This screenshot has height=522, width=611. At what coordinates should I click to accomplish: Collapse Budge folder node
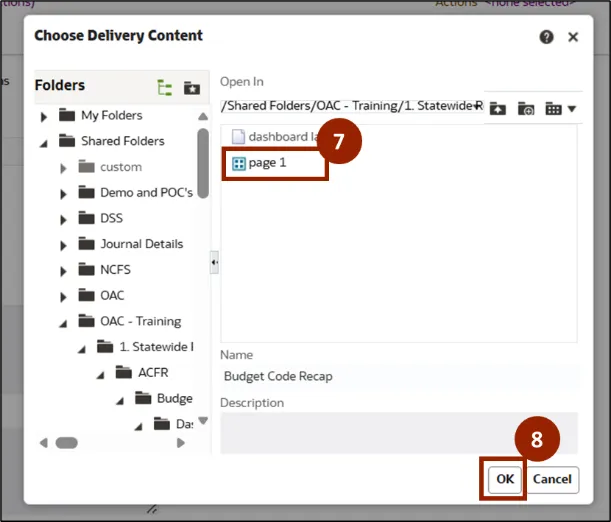pyautogui.click(x=120, y=400)
